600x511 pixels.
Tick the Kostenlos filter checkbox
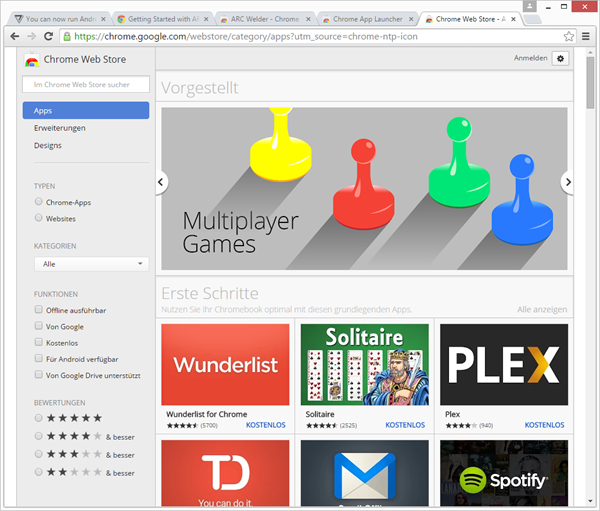[x=38, y=343]
